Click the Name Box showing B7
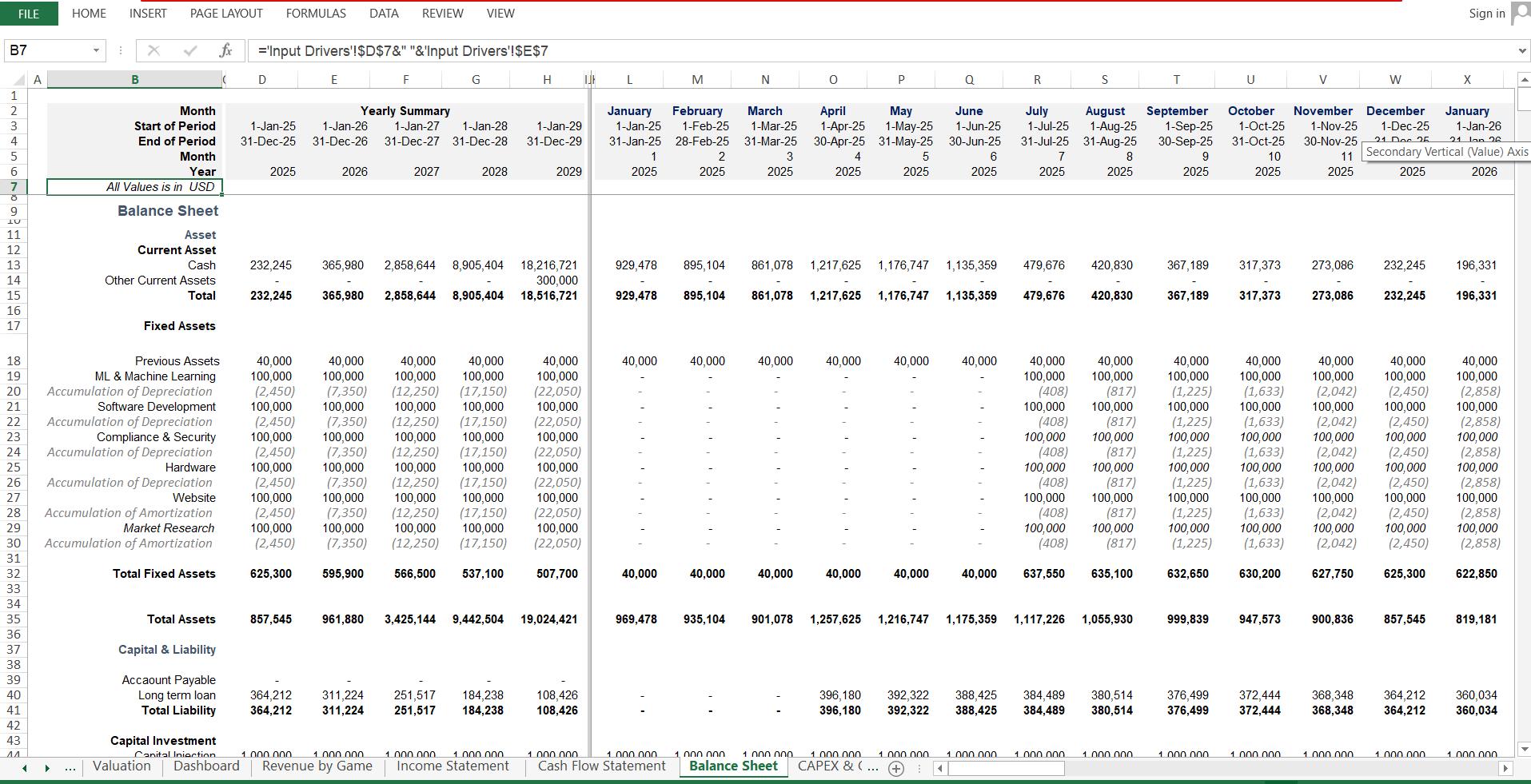This screenshot has width=1531, height=784. tap(48, 50)
